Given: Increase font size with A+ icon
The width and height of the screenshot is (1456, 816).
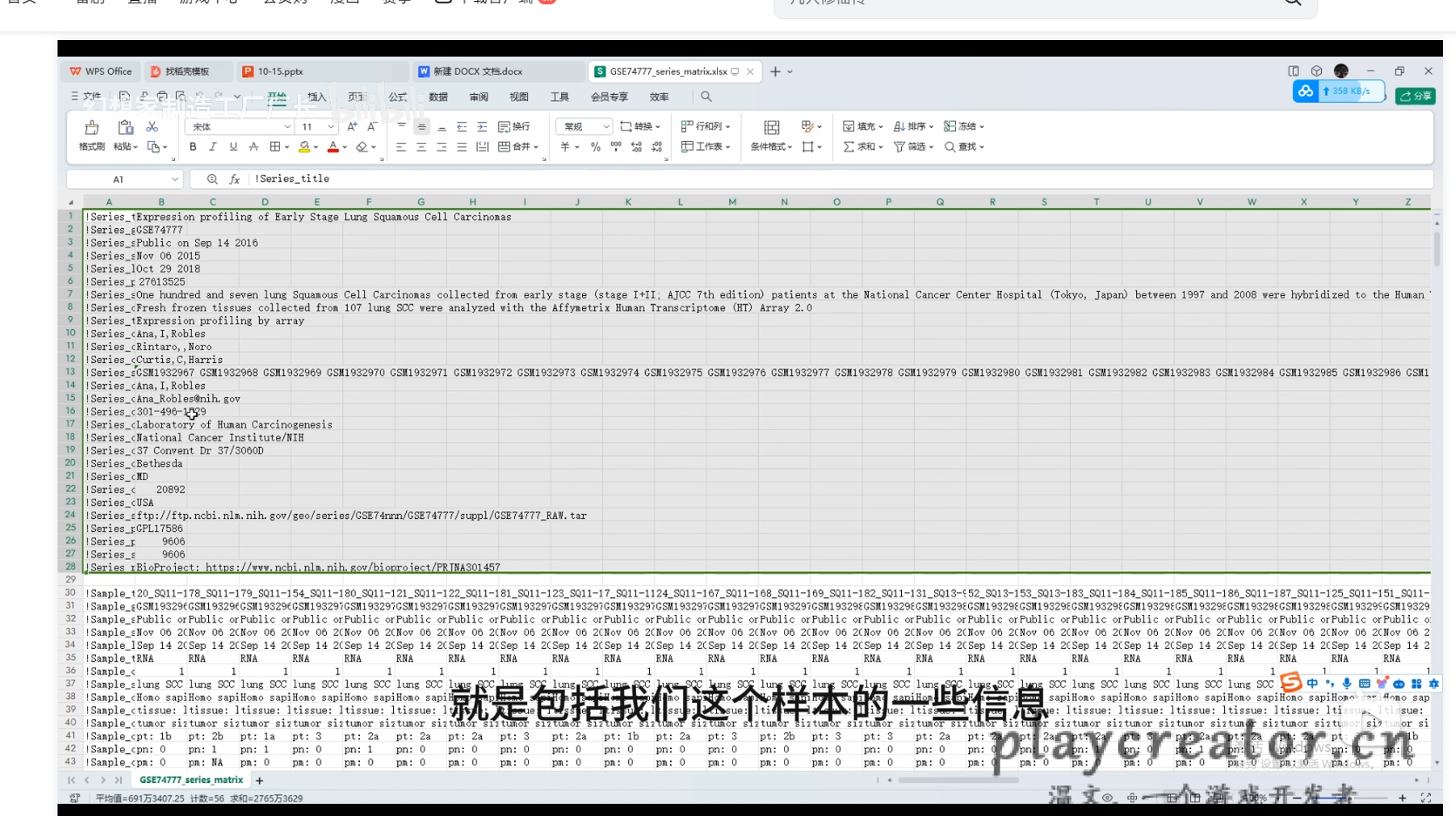Looking at the screenshot, I should [x=352, y=127].
